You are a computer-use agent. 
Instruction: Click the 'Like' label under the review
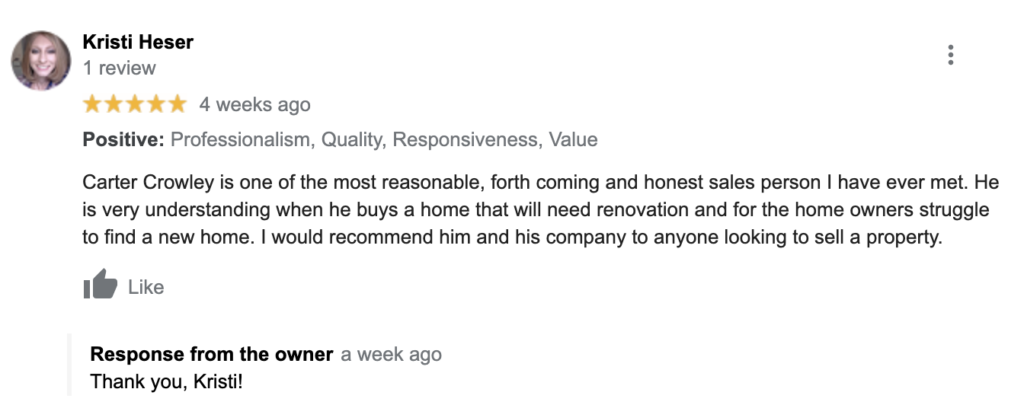coord(146,287)
